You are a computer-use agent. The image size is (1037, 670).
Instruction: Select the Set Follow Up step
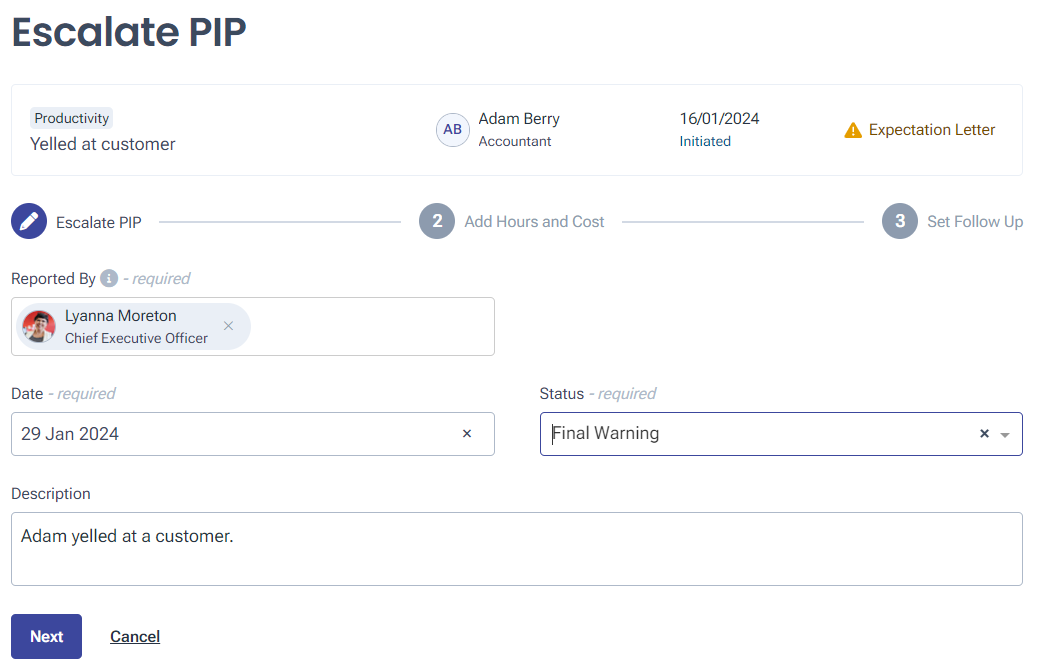[x=974, y=222]
